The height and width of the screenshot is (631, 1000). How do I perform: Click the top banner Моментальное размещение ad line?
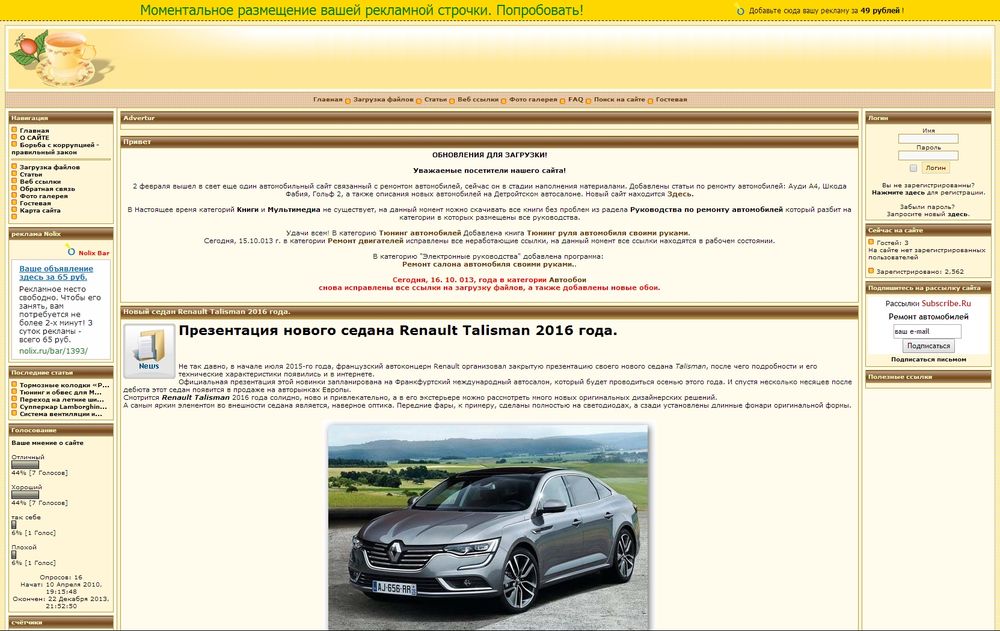point(361,10)
